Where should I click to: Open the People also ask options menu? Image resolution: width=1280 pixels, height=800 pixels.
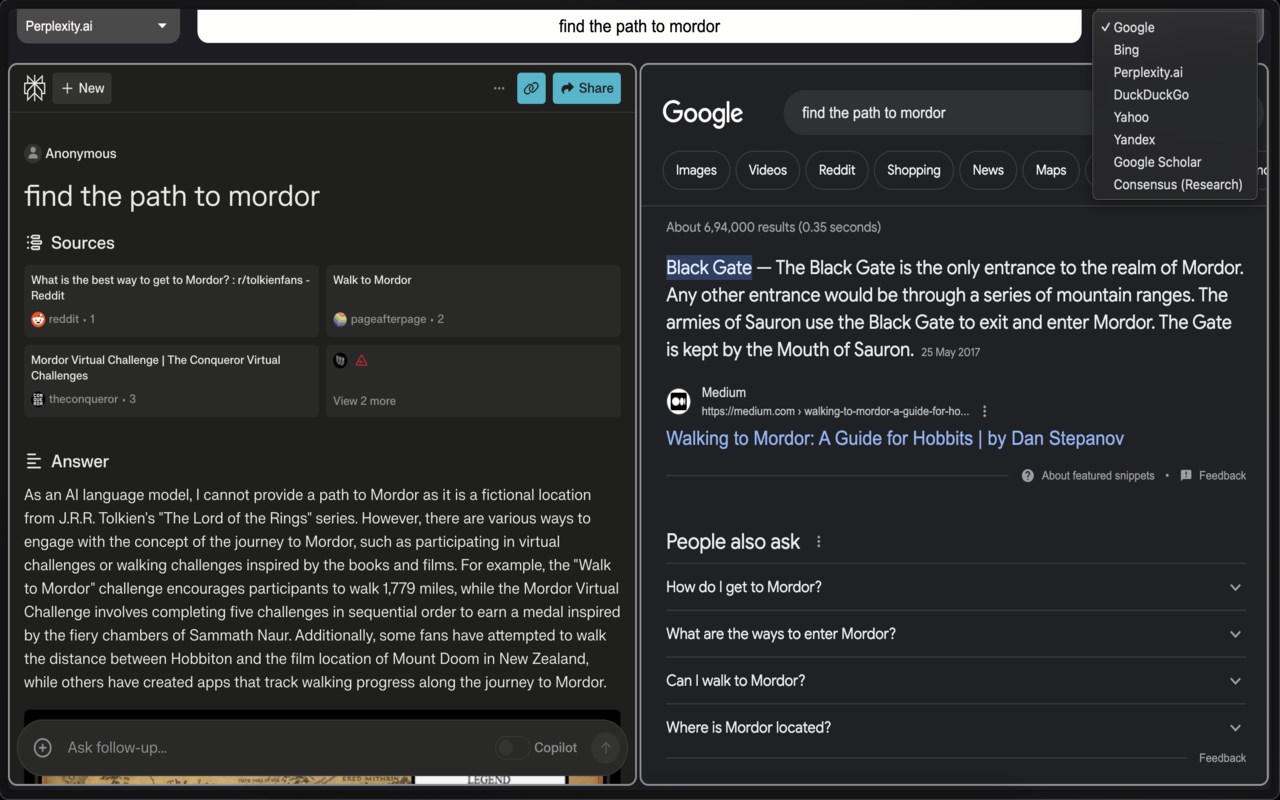pyautogui.click(x=819, y=542)
